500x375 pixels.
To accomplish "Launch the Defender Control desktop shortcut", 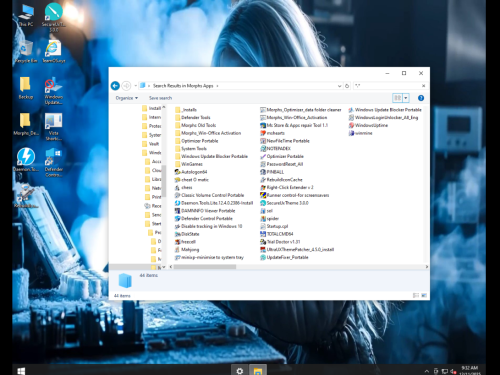I will (x=53, y=163).
